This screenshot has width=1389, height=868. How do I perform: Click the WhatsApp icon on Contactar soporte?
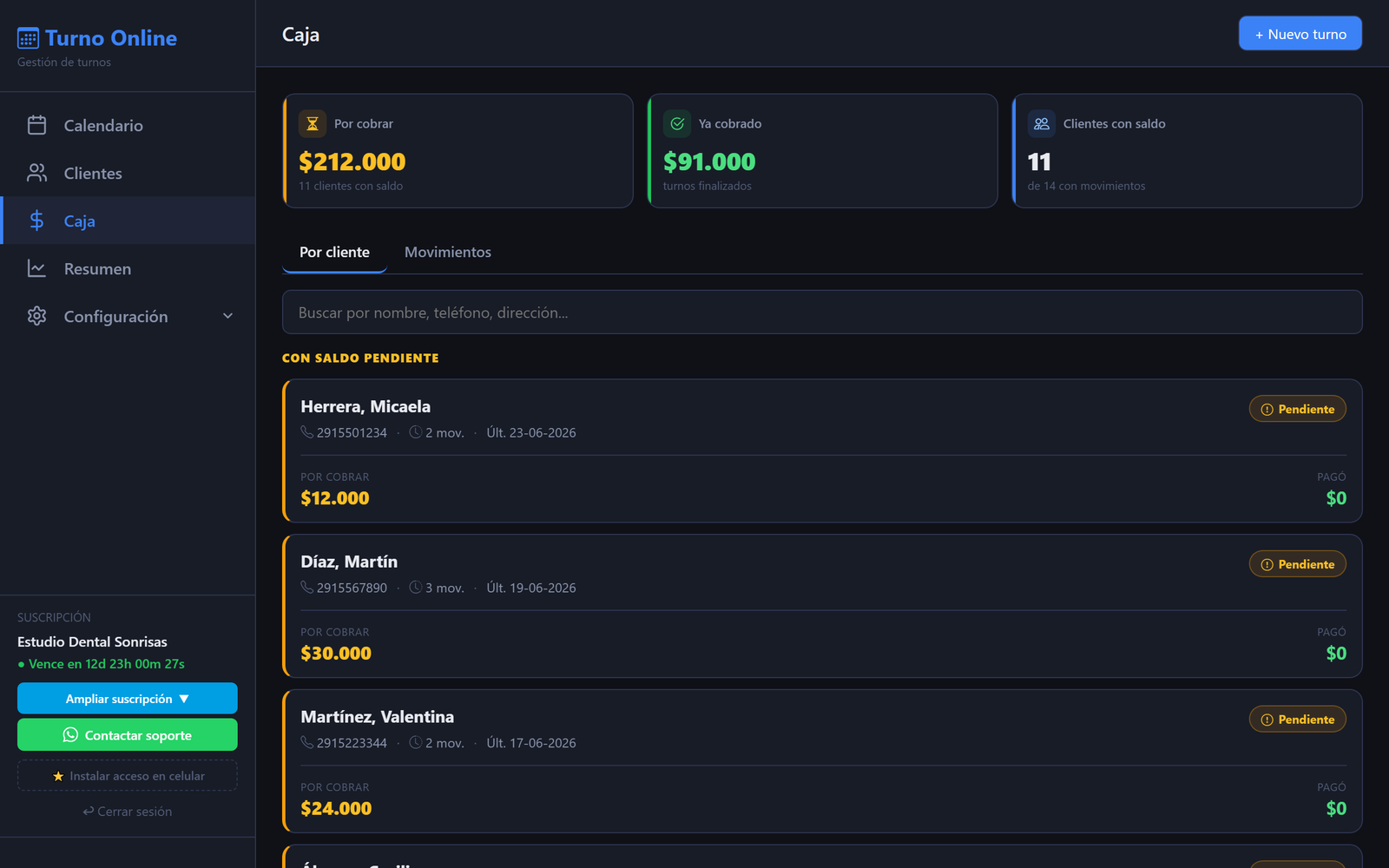click(x=70, y=735)
